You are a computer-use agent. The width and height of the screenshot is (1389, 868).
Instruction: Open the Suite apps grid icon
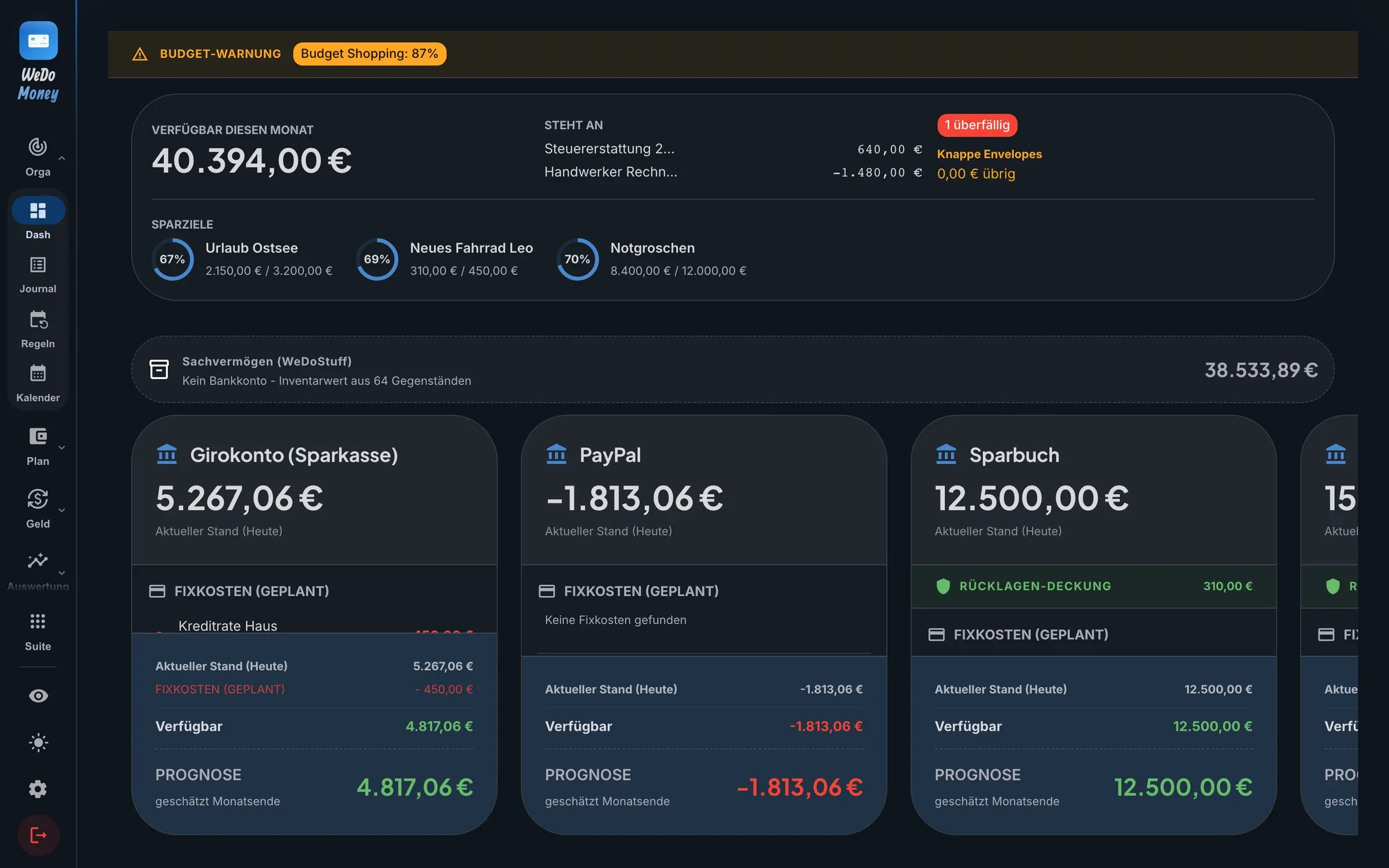(x=38, y=621)
